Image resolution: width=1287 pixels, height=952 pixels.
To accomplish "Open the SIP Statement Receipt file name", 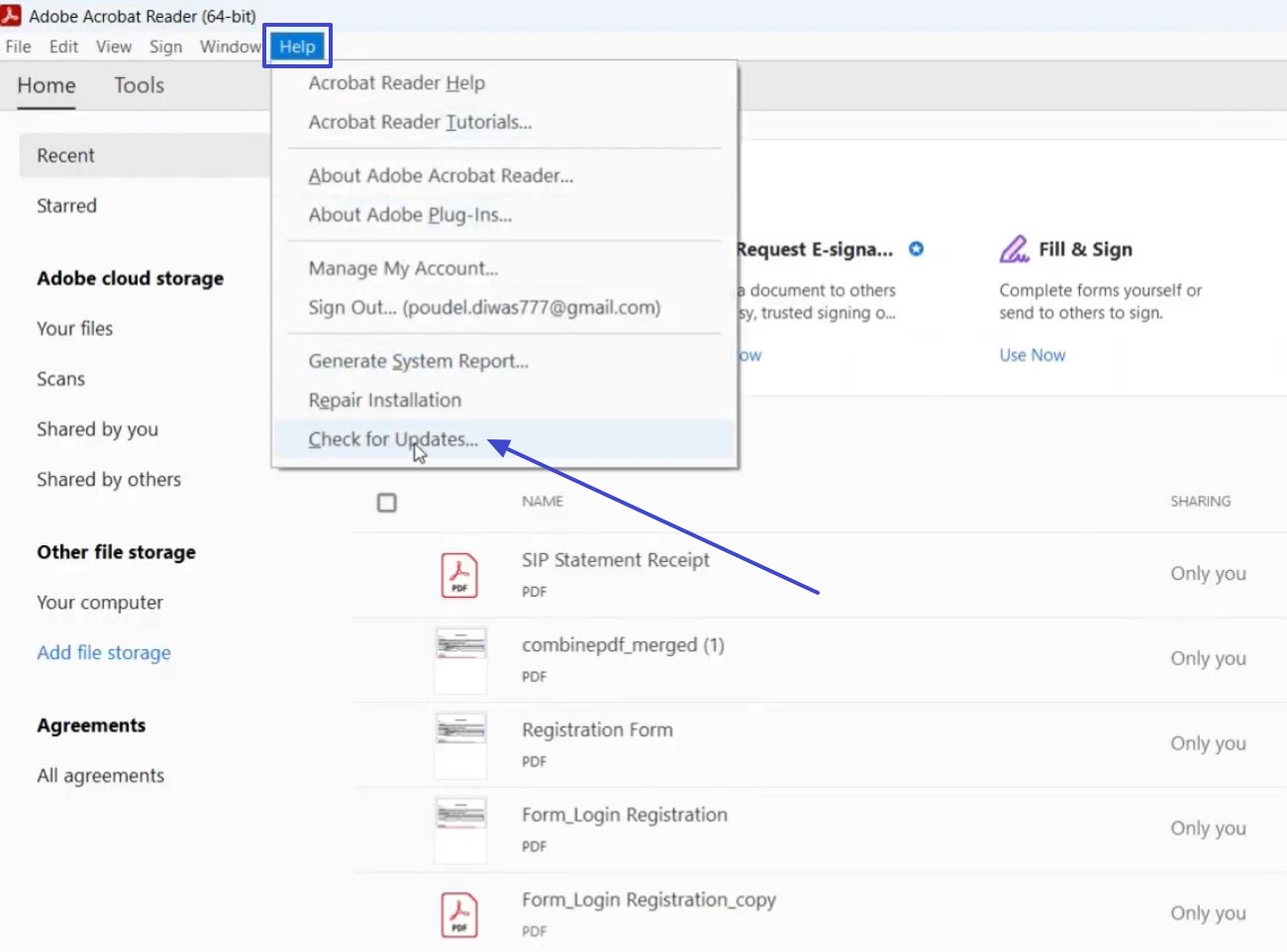I will (x=616, y=560).
